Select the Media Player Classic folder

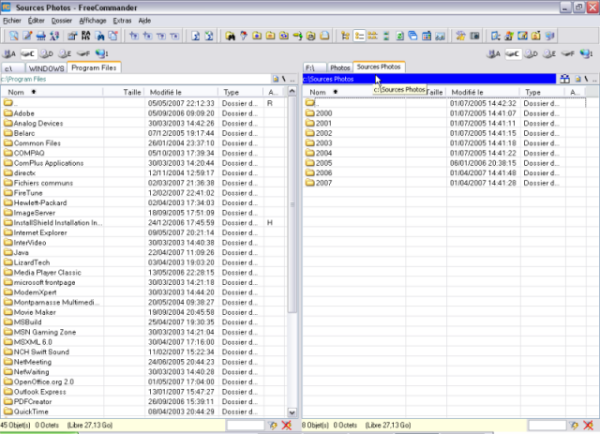pyautogui.click(x=47, y=272)
